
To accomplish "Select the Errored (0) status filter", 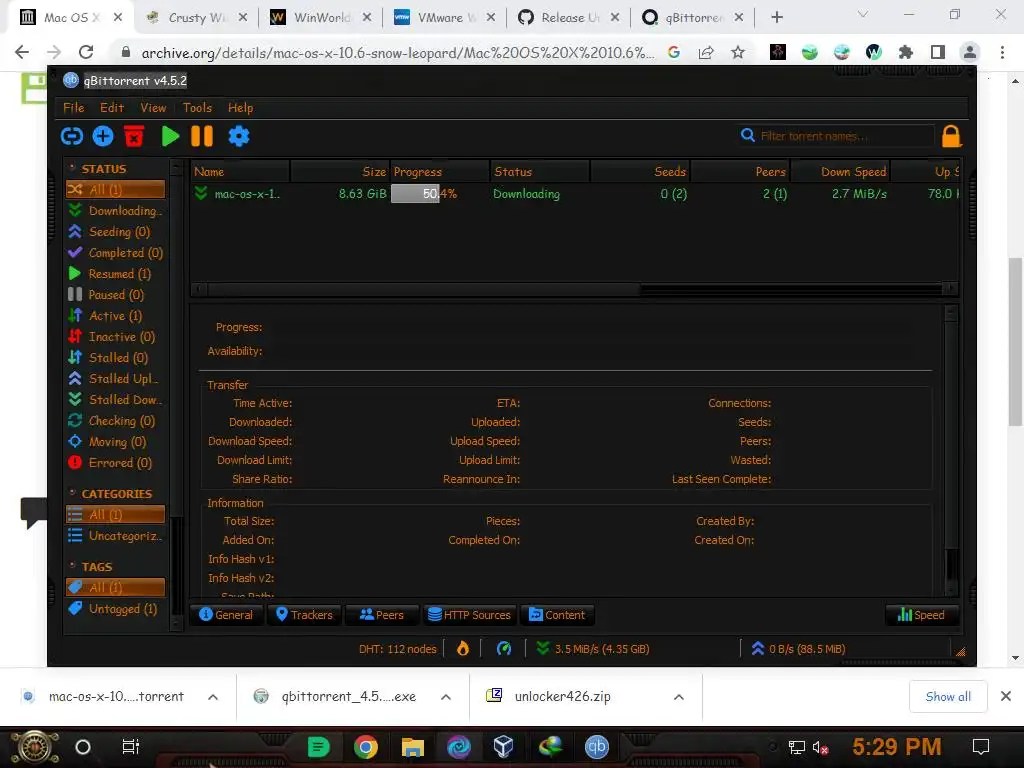I will (x=116, y=462).
